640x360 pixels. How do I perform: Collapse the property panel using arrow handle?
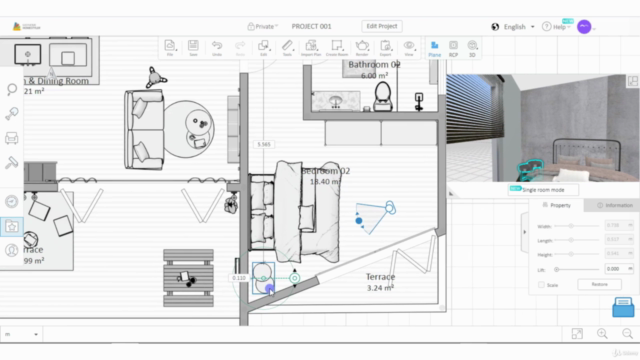(525, 232)
